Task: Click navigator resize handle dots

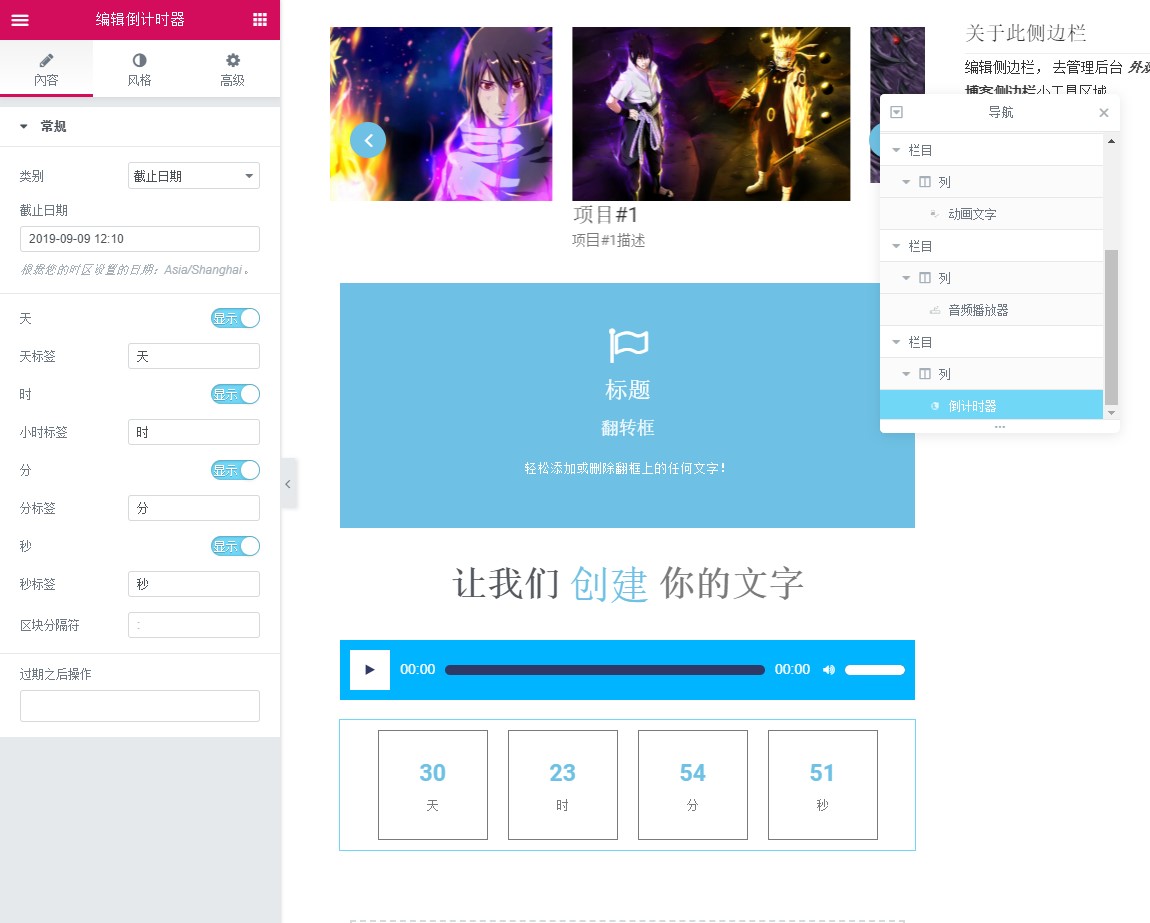Action: 1000,427
